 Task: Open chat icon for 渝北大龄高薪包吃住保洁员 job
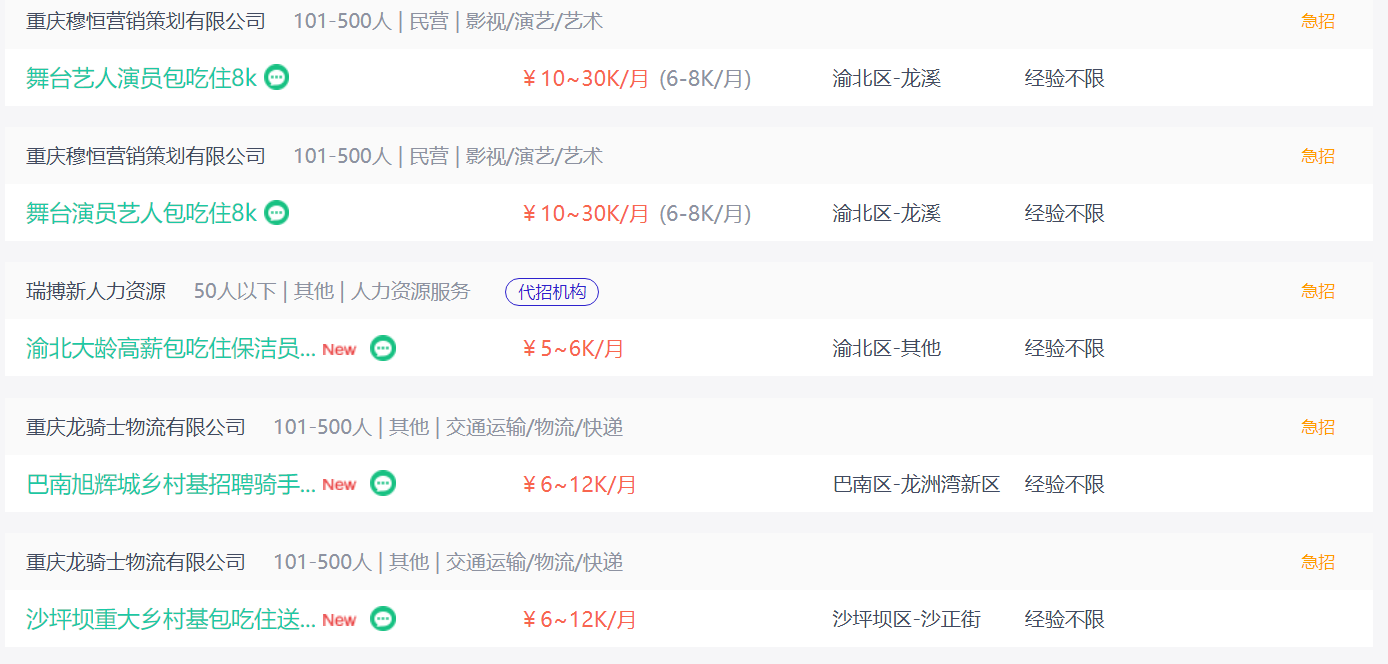click(x=383, y=348)
